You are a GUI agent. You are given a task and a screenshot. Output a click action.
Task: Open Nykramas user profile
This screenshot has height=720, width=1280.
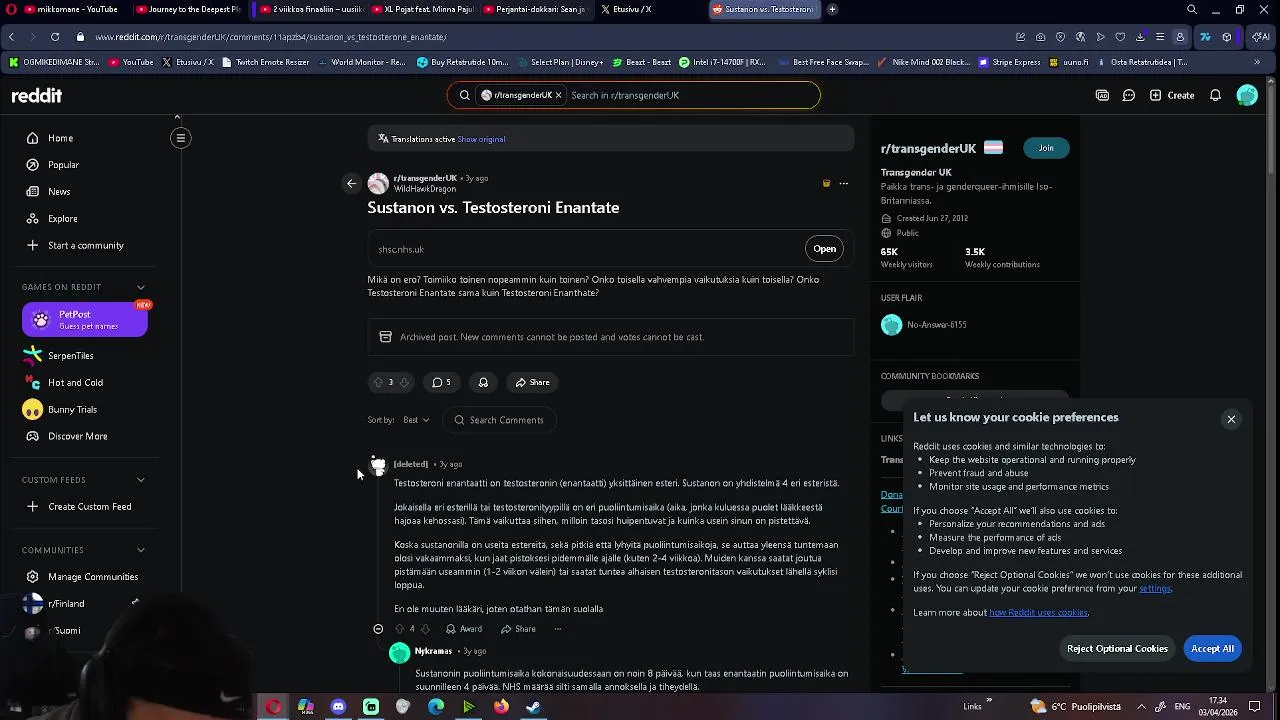(x=433, y=652)
